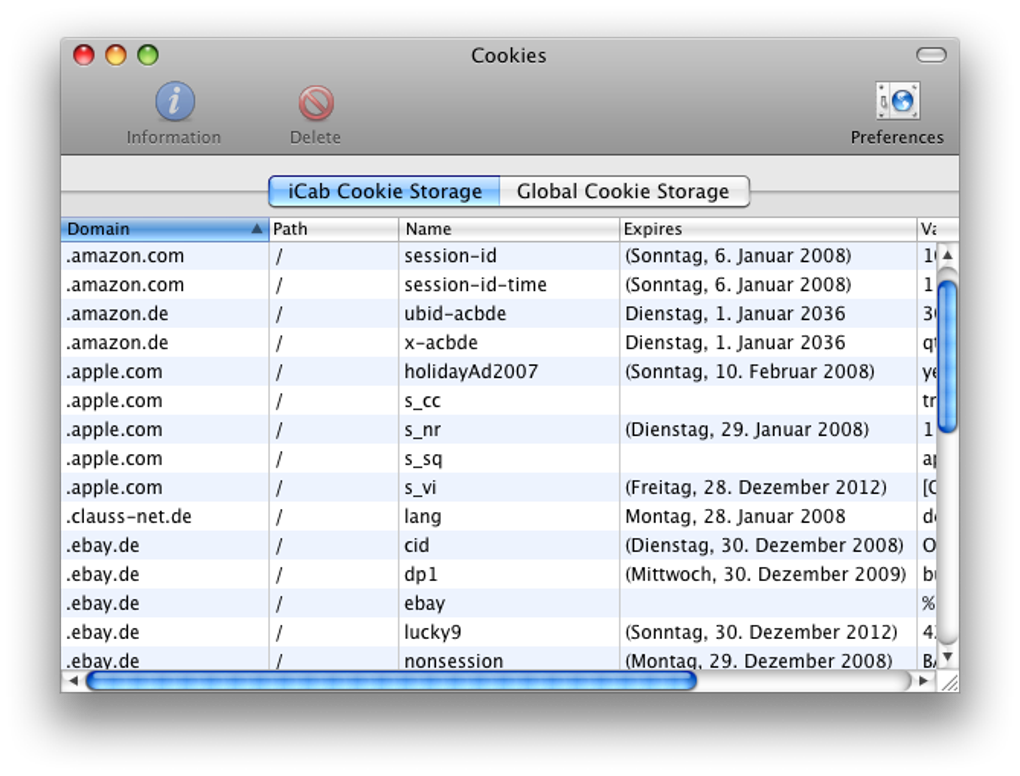This screenshot has height=776, width=1020.
Task: Click '(Sonntag, 30. Dezember 2012)' expiry cell
Action: pyautogui.click(x=768, y=632)
